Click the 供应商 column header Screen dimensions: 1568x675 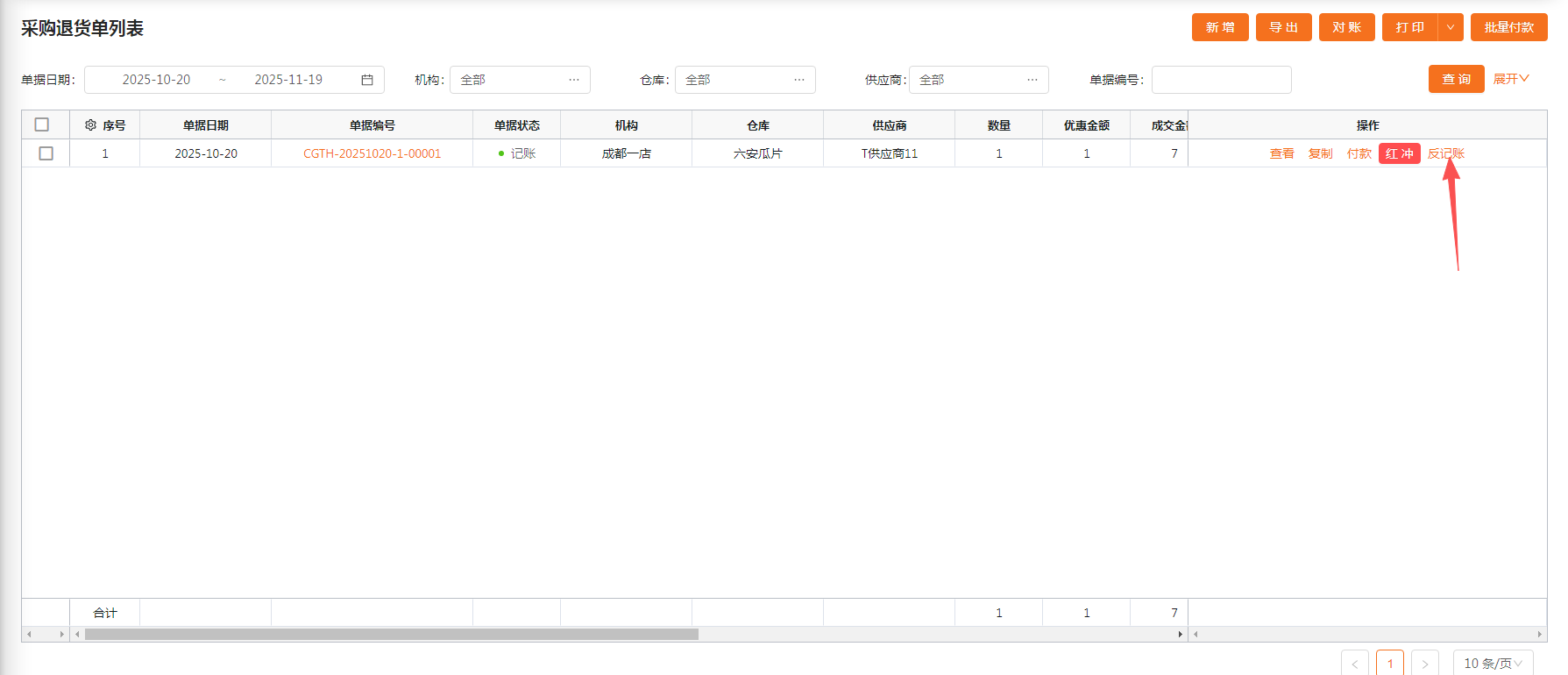[890, 125]
